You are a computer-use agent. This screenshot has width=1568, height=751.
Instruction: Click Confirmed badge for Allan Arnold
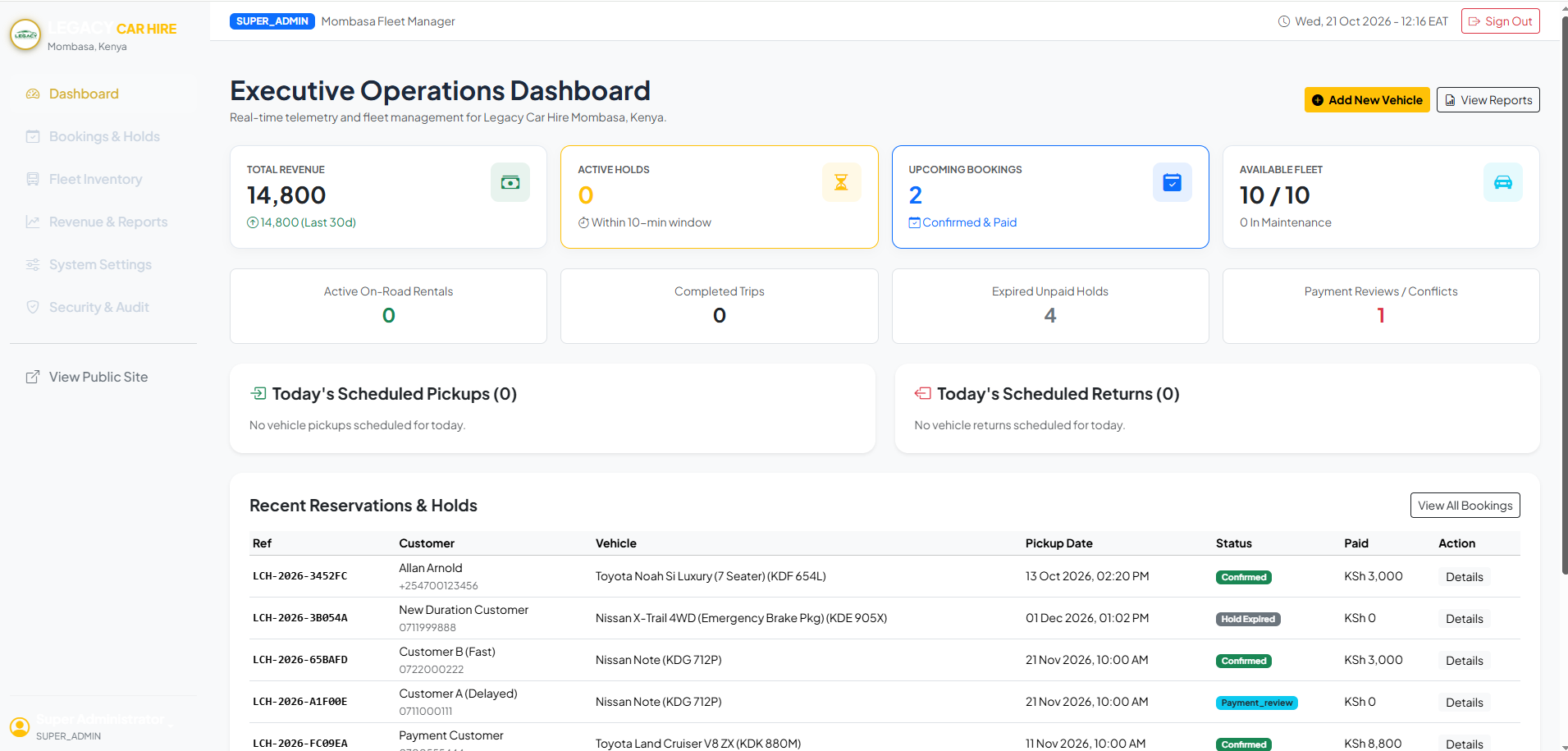click(x=1243, y=577)
